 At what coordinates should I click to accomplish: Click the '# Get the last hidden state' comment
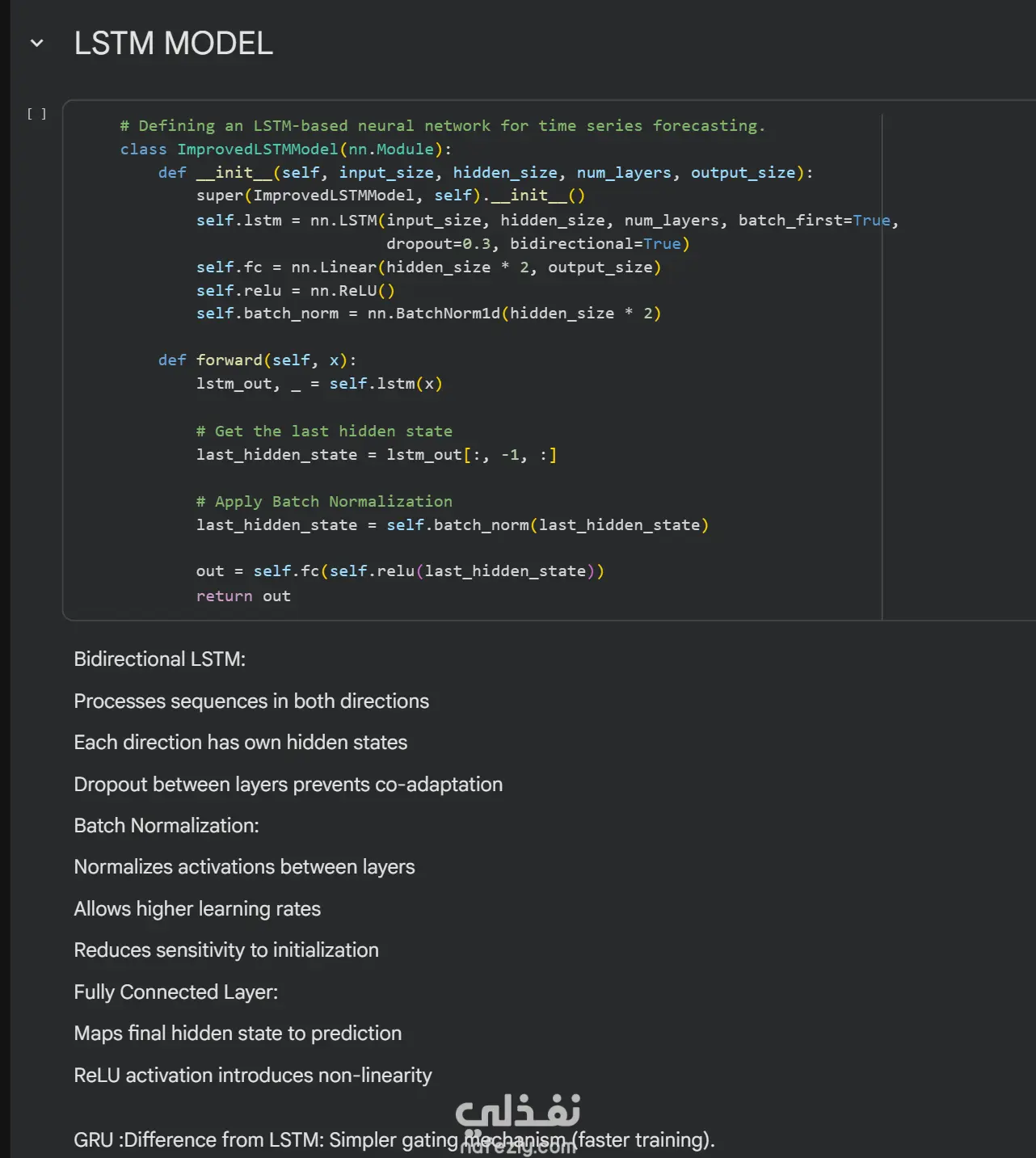coord(324,432)
